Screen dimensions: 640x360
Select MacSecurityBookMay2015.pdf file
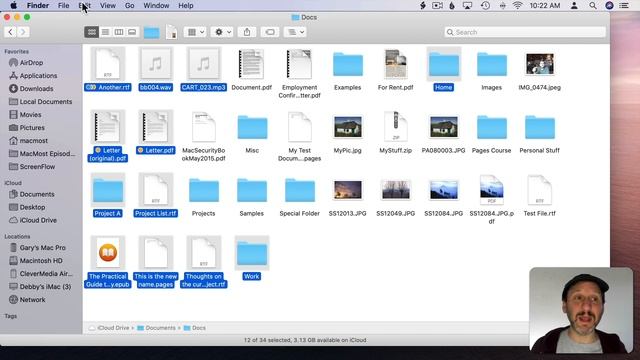pyautogui.click(x=204, y=127)
